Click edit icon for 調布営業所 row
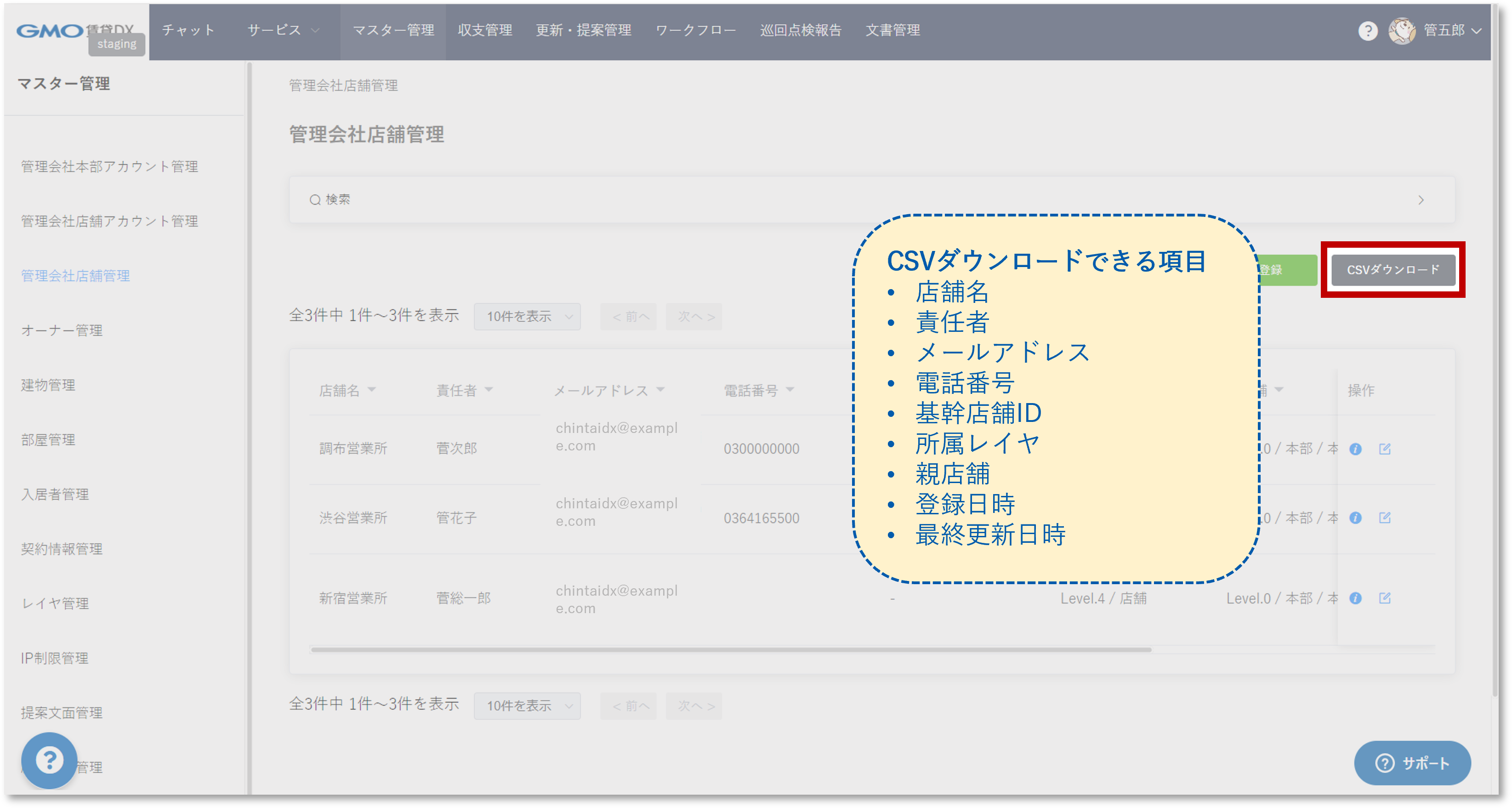This screenshot has height=808, width=1512. click(1385, 449)
